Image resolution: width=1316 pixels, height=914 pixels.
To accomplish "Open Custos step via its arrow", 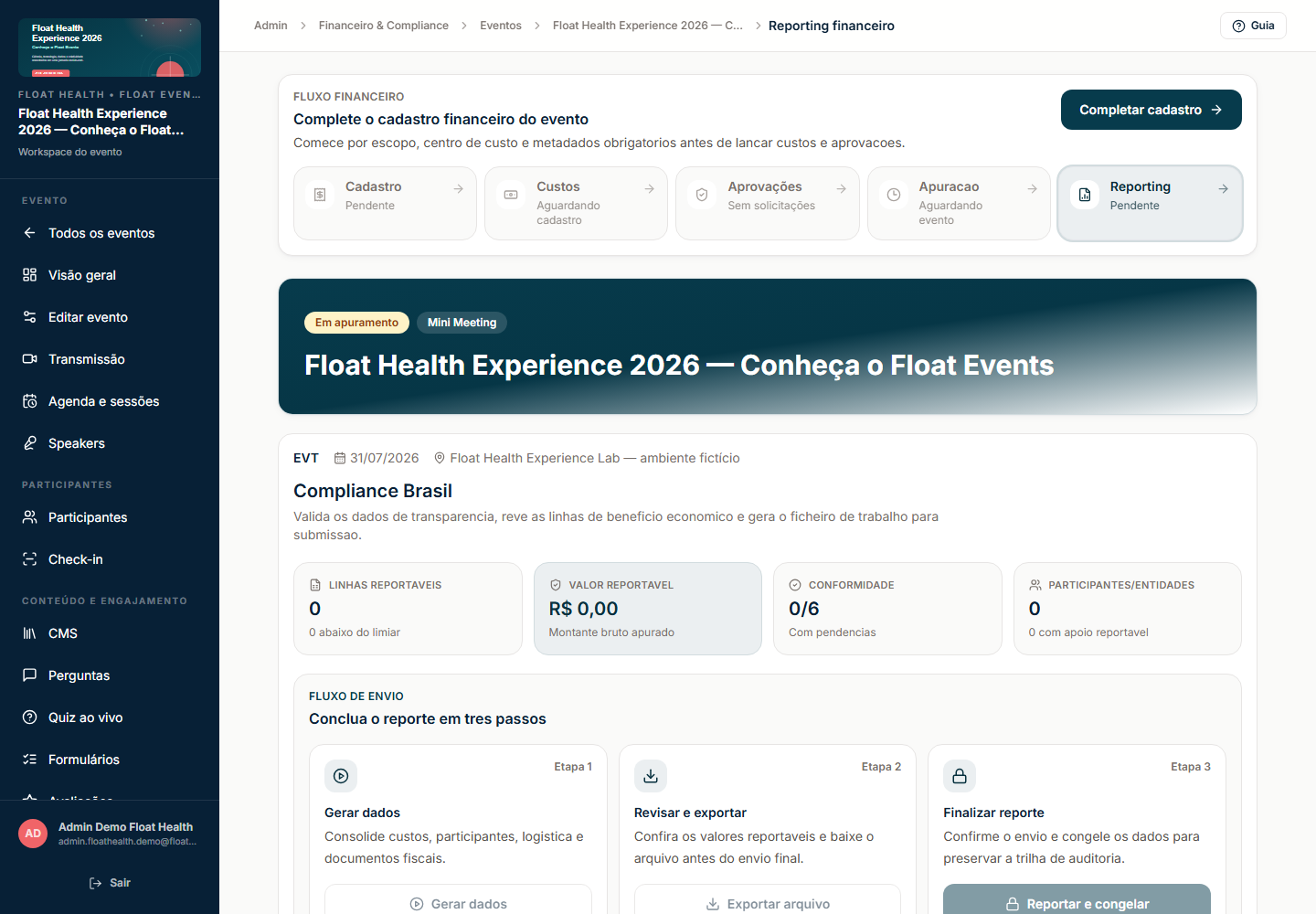I will [x=650, y=188].
